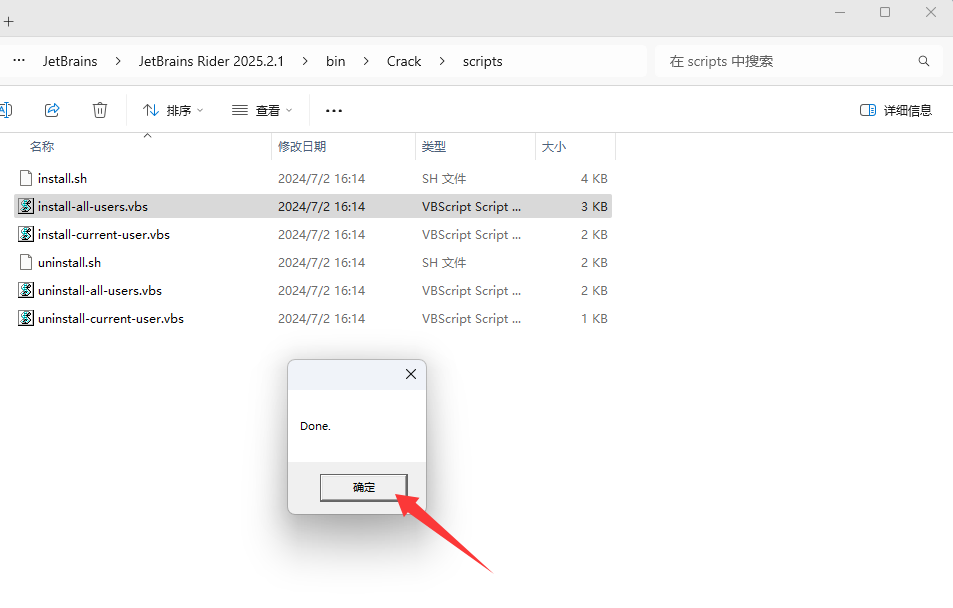
Task: Sort by the type (类型) column header
Action: (434, 147)
